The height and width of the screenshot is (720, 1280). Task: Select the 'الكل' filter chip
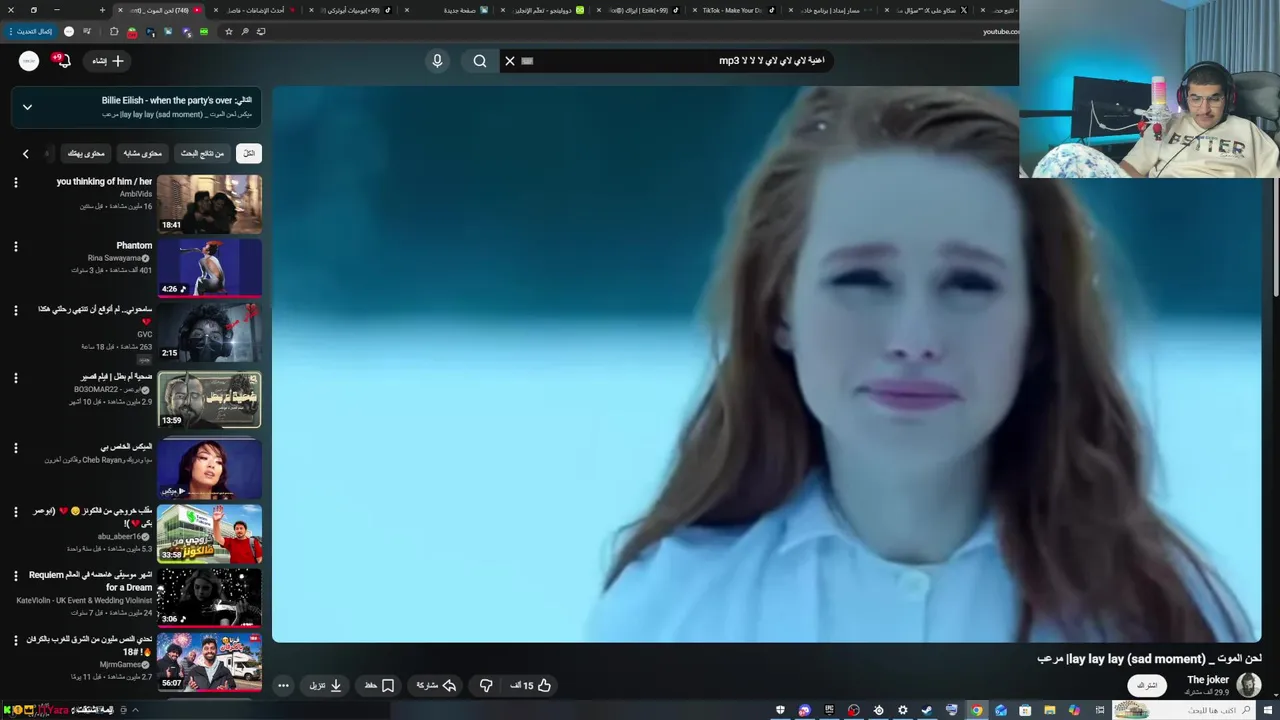[249, 153]
